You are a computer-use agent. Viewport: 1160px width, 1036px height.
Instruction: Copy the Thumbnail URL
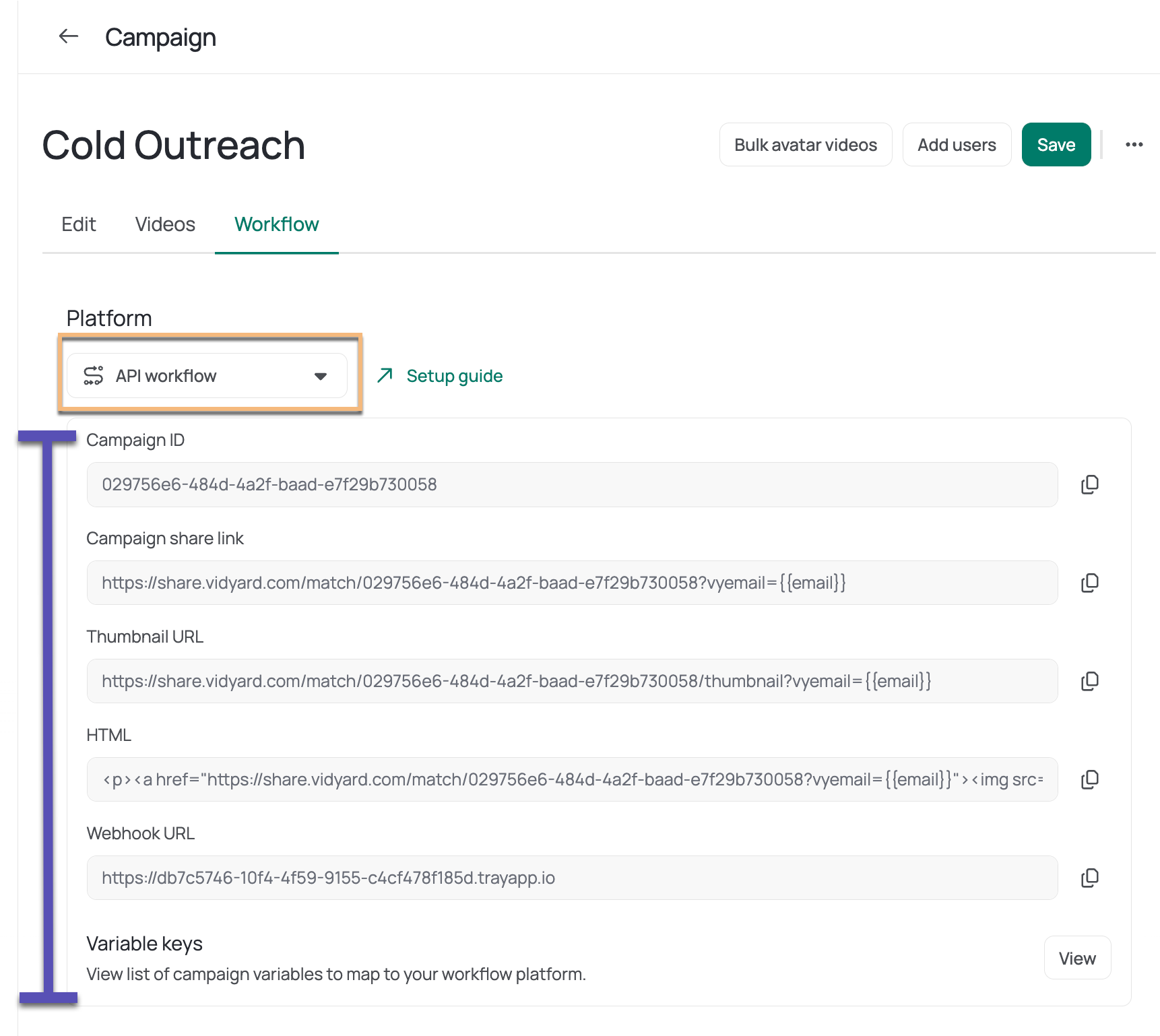coord(1090,681)
